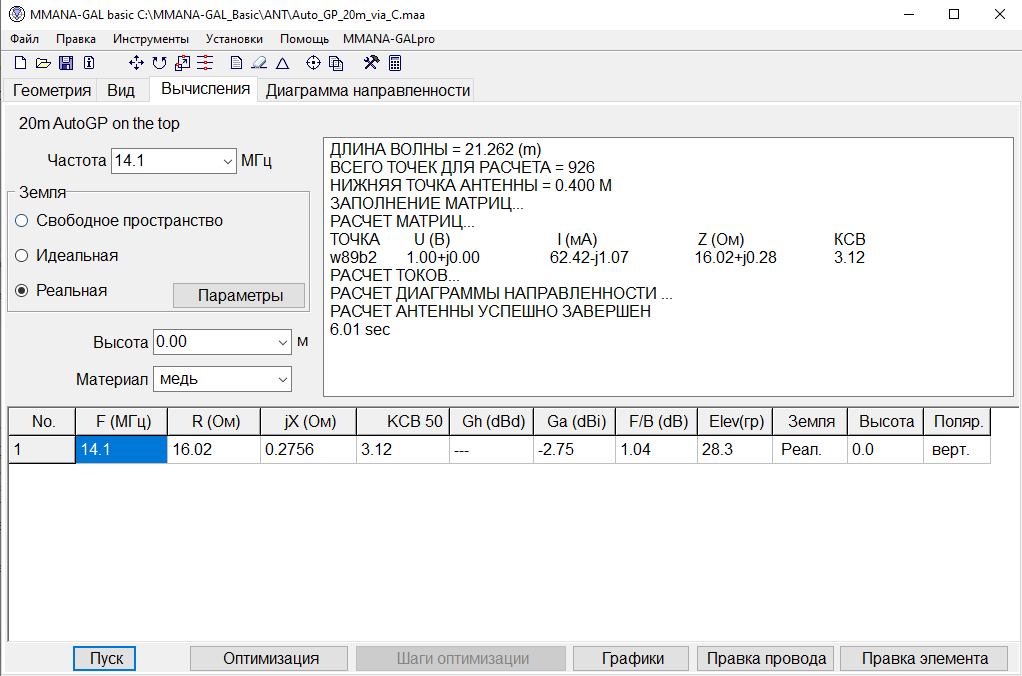Click the Rotate arrow toolbar icon
The width and height of the screenshot is (1022, 676).
pyautogui.click(x=159, y=63)
